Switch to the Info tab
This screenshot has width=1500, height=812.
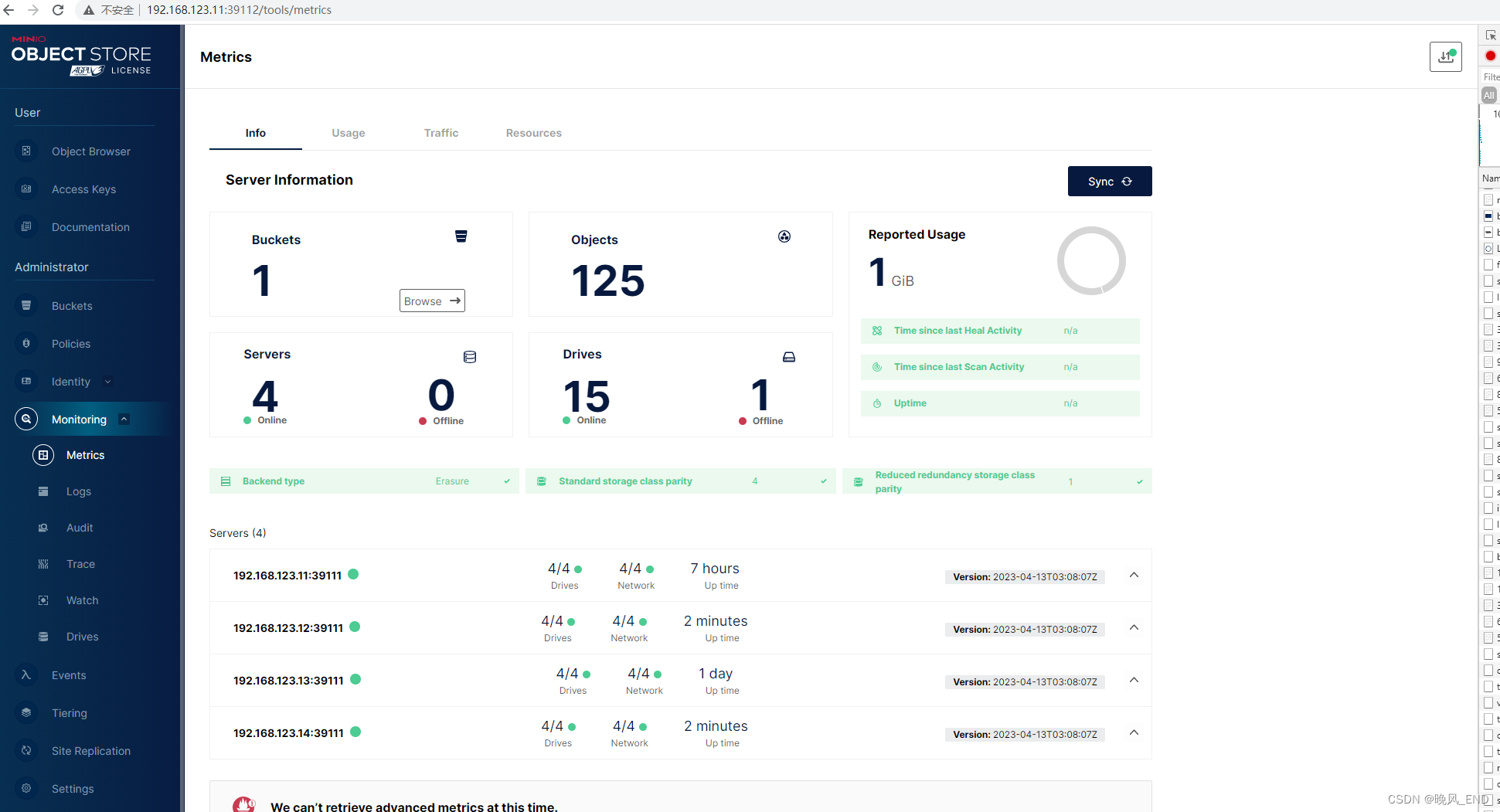(x=256, y=133)
